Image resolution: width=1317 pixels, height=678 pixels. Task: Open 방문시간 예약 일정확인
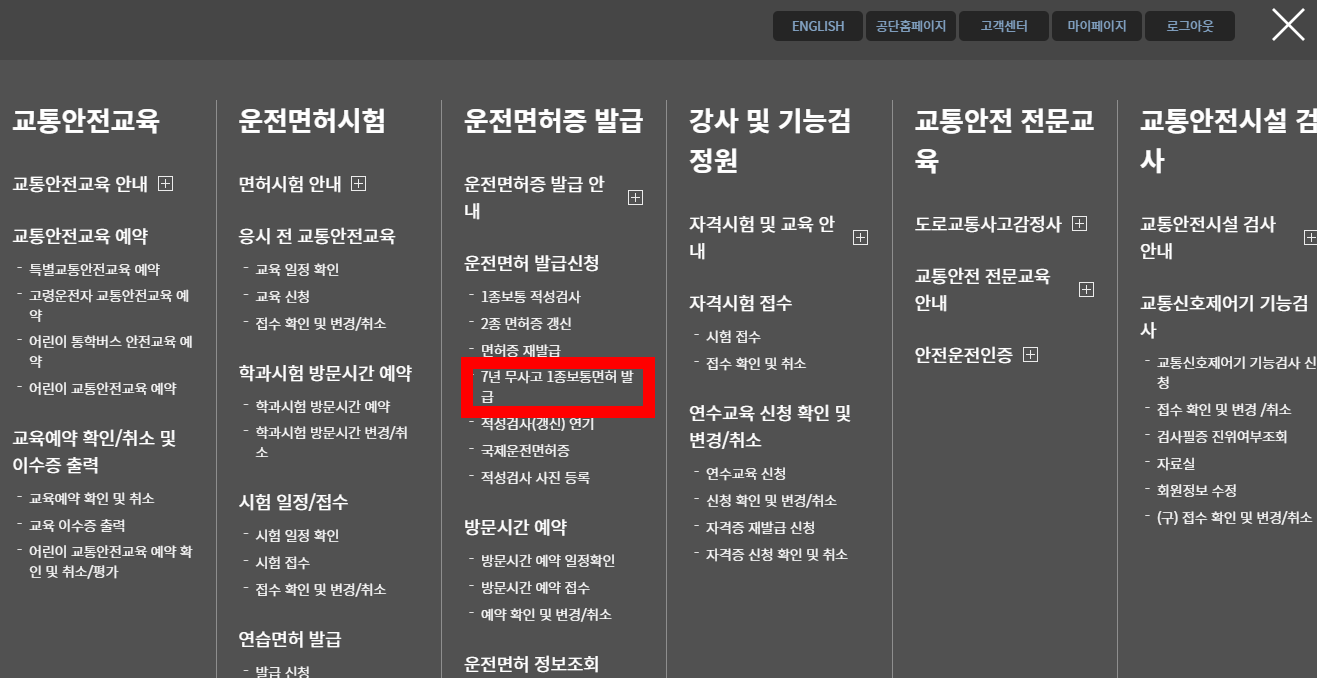pyautogui.click(x=548, y=561)
